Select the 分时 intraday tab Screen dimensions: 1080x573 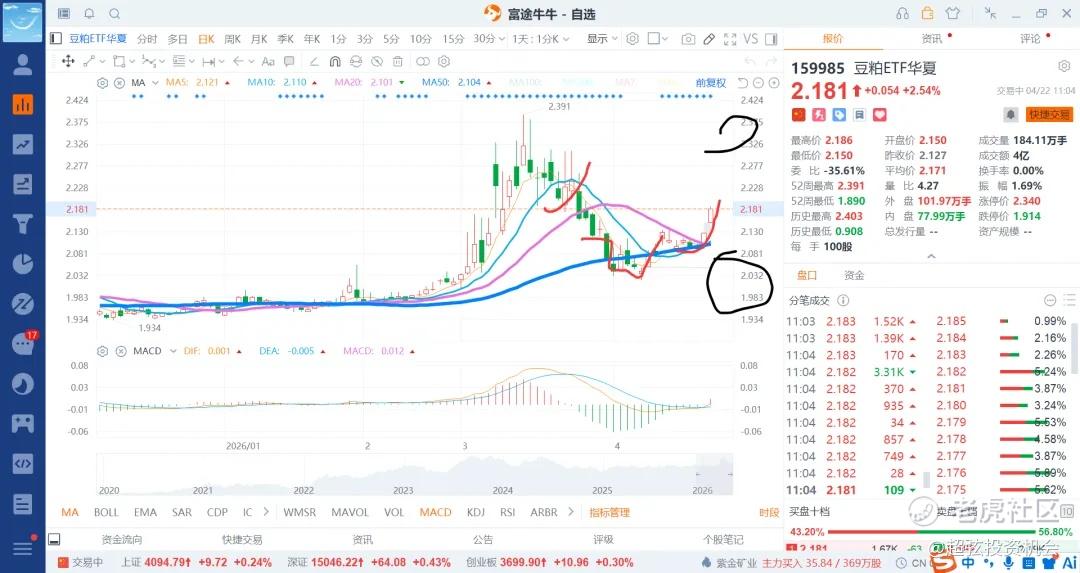(x=147, y=39)
